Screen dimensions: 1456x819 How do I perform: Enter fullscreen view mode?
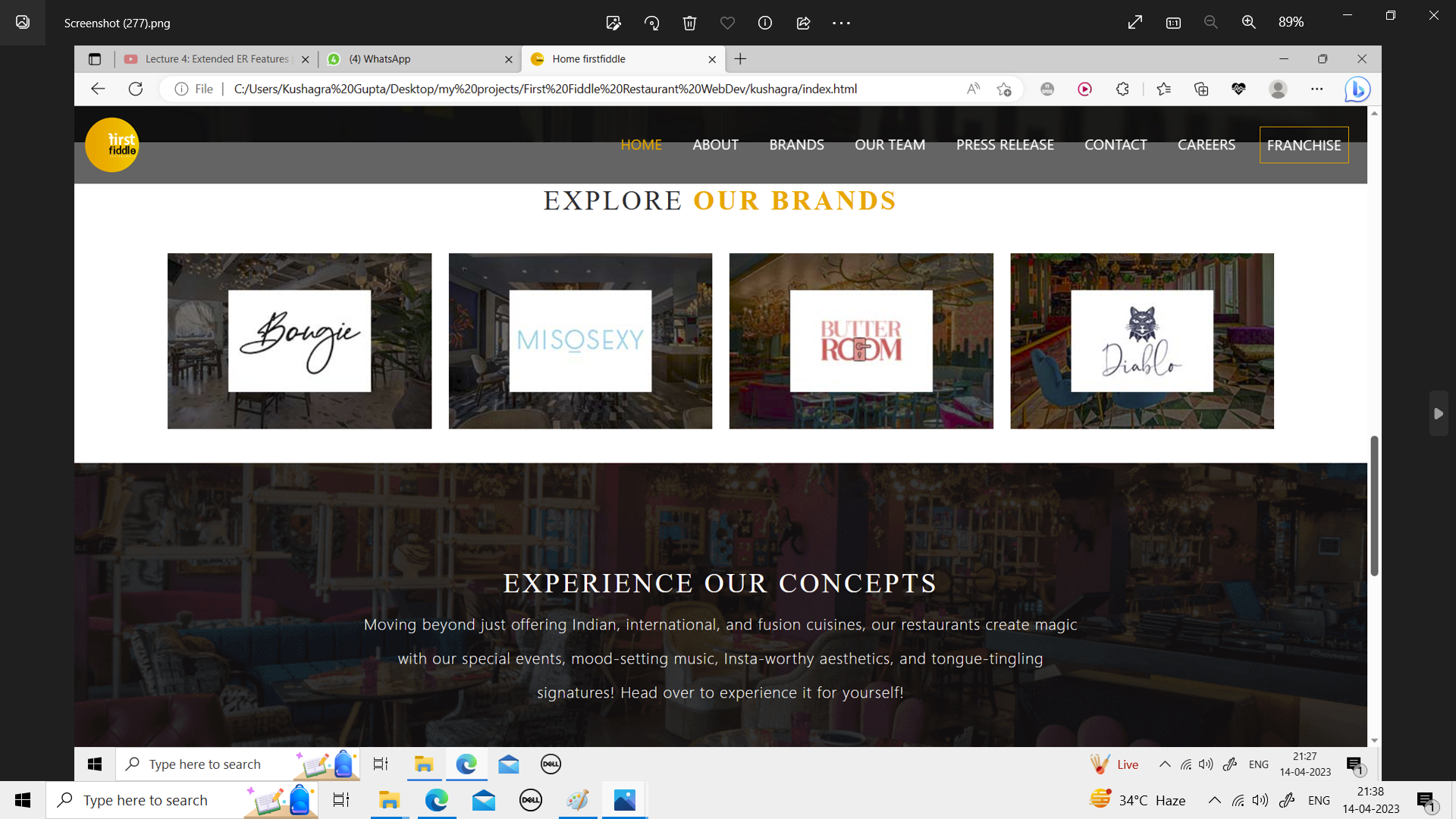tap(1134, 22)
